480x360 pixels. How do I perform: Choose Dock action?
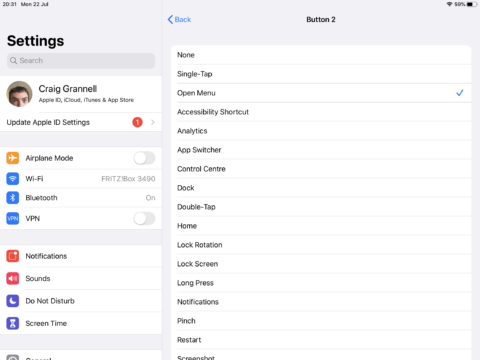(321, 188)
